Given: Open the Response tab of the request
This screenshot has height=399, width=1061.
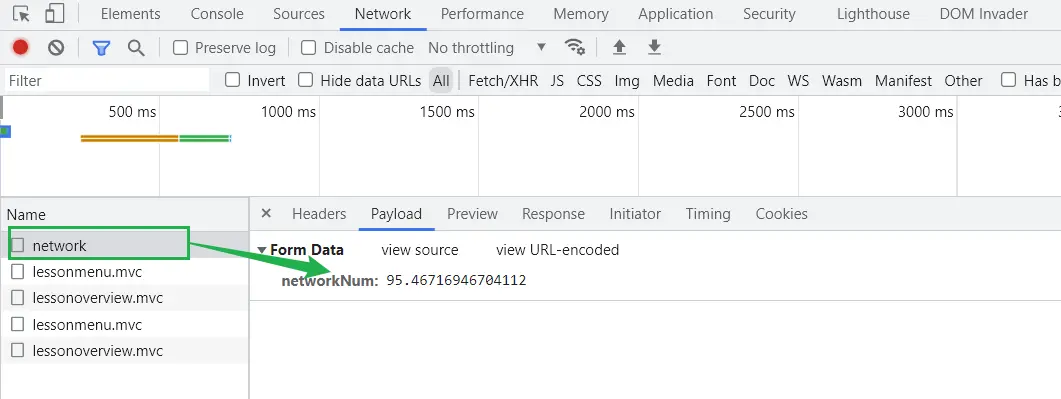Looking at the screenshot, I should tap(553, 214).
